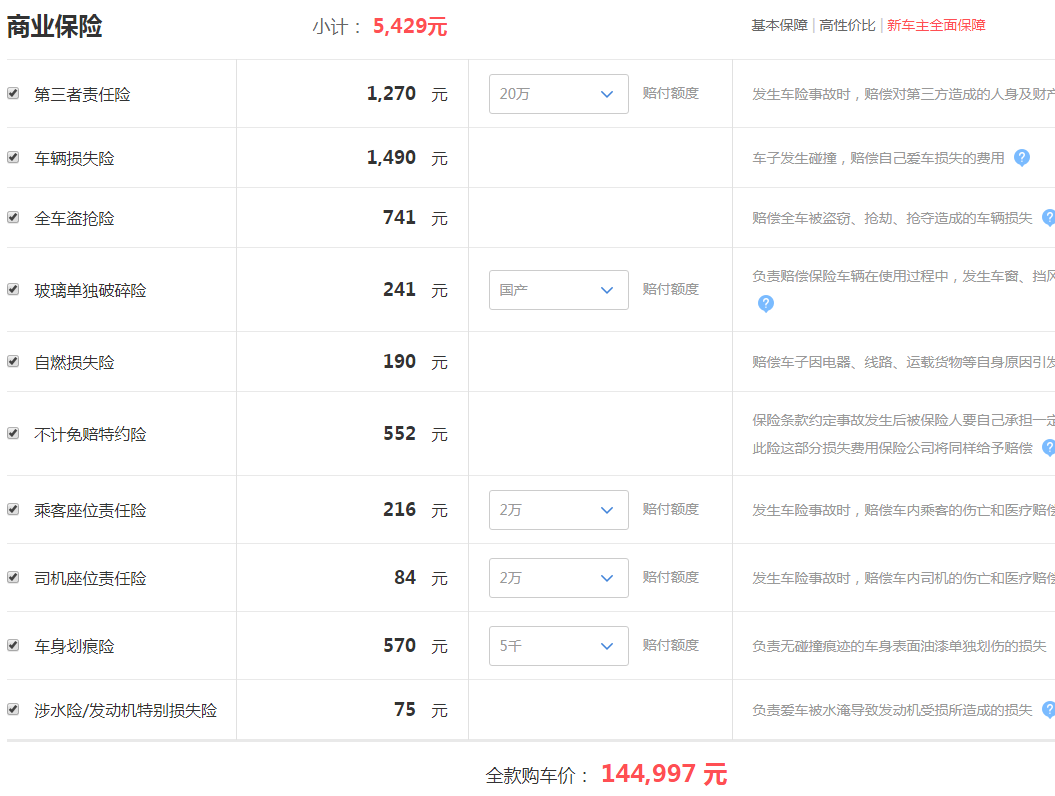Toggle 车辆损失险 checkbox
Viewport: 1055px width, 796px height.
pyautogui.click(x=13, y=157)
